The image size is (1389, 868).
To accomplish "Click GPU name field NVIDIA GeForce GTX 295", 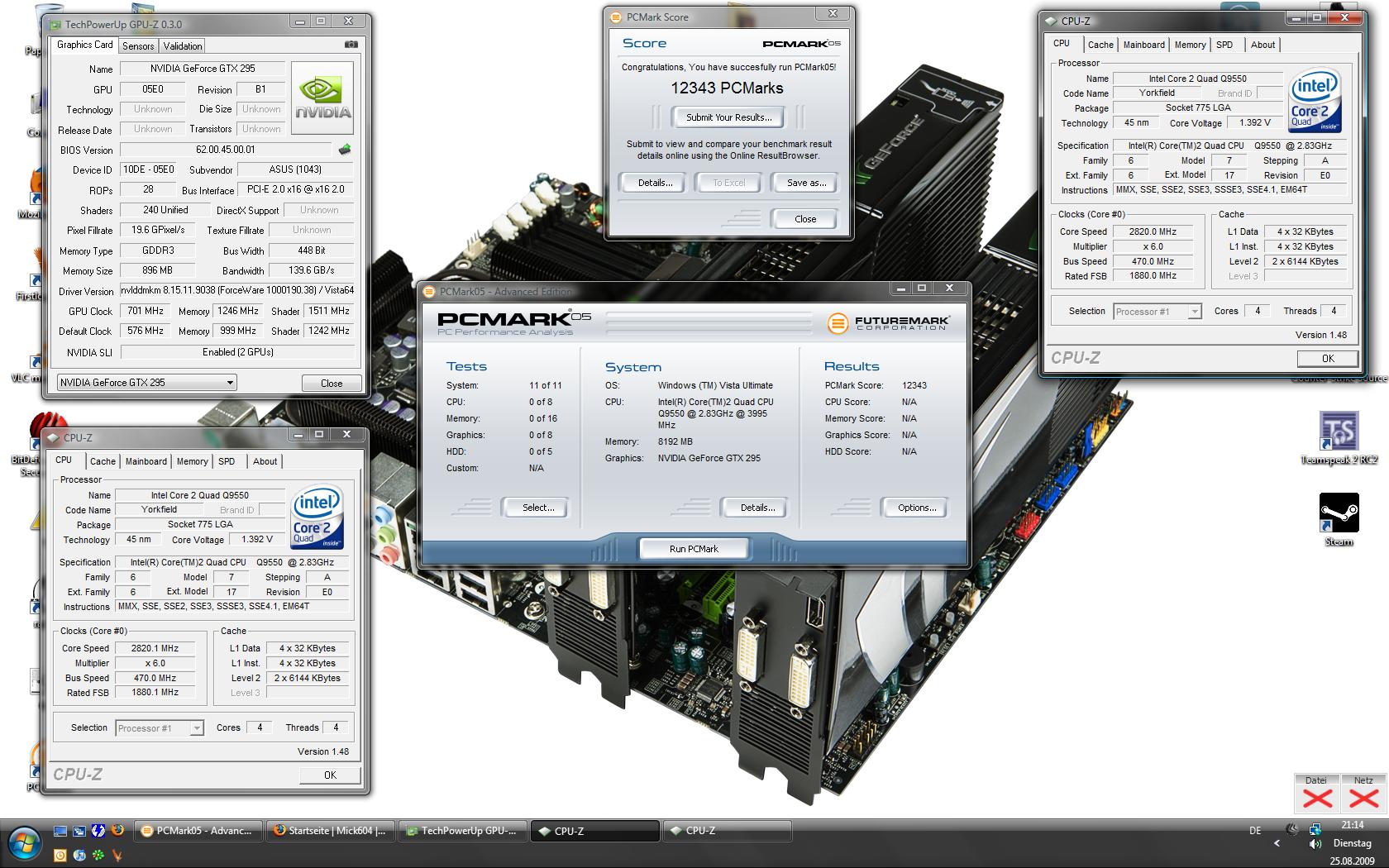I will 203,69.
